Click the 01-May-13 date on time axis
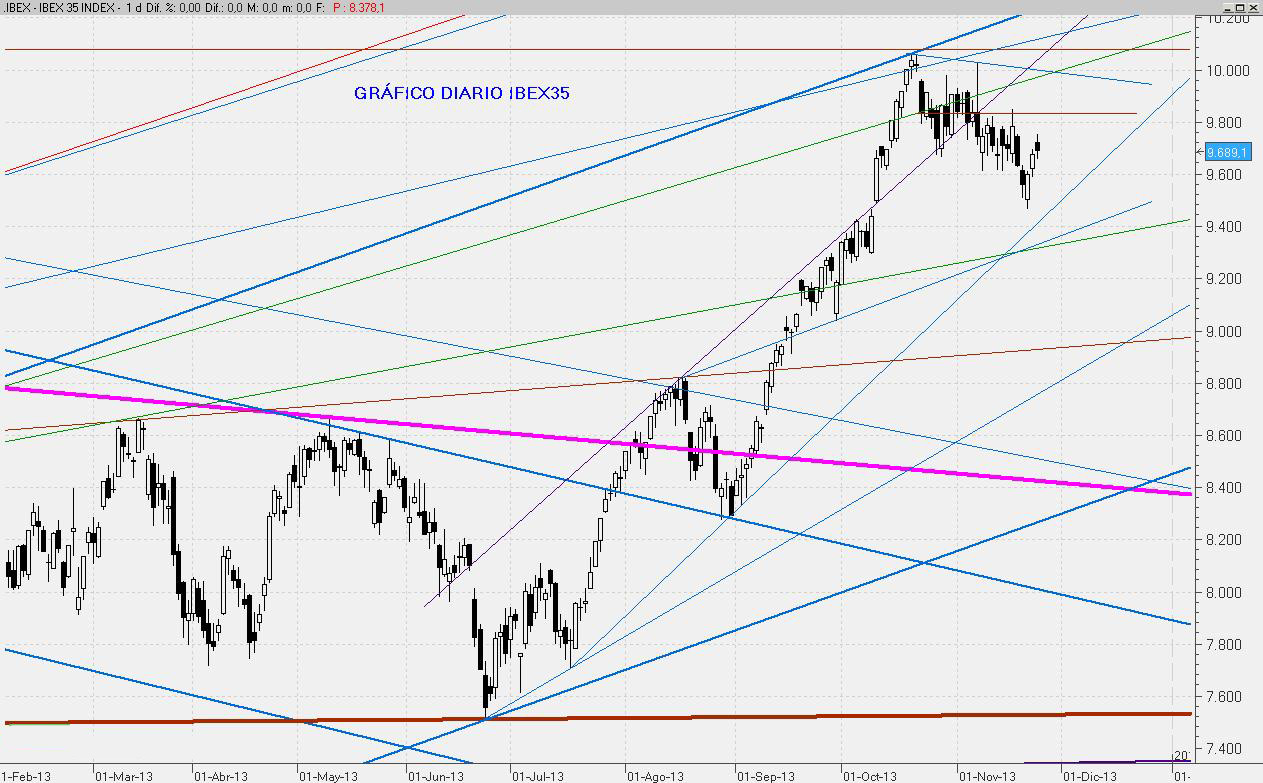This screenshot has height=783, width=1263. pos(329,775)
